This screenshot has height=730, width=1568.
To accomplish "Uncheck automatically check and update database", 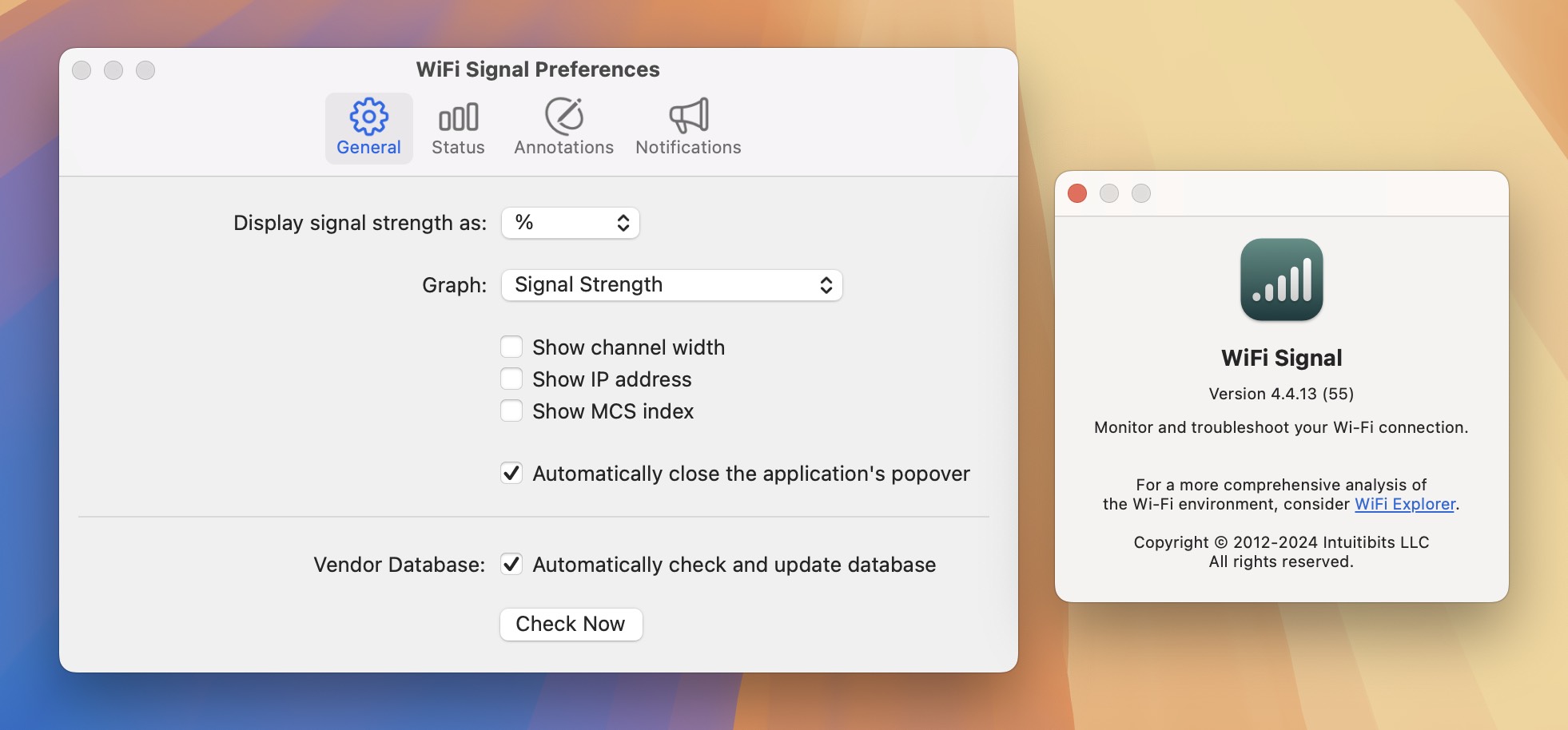I will pos(511,565).
